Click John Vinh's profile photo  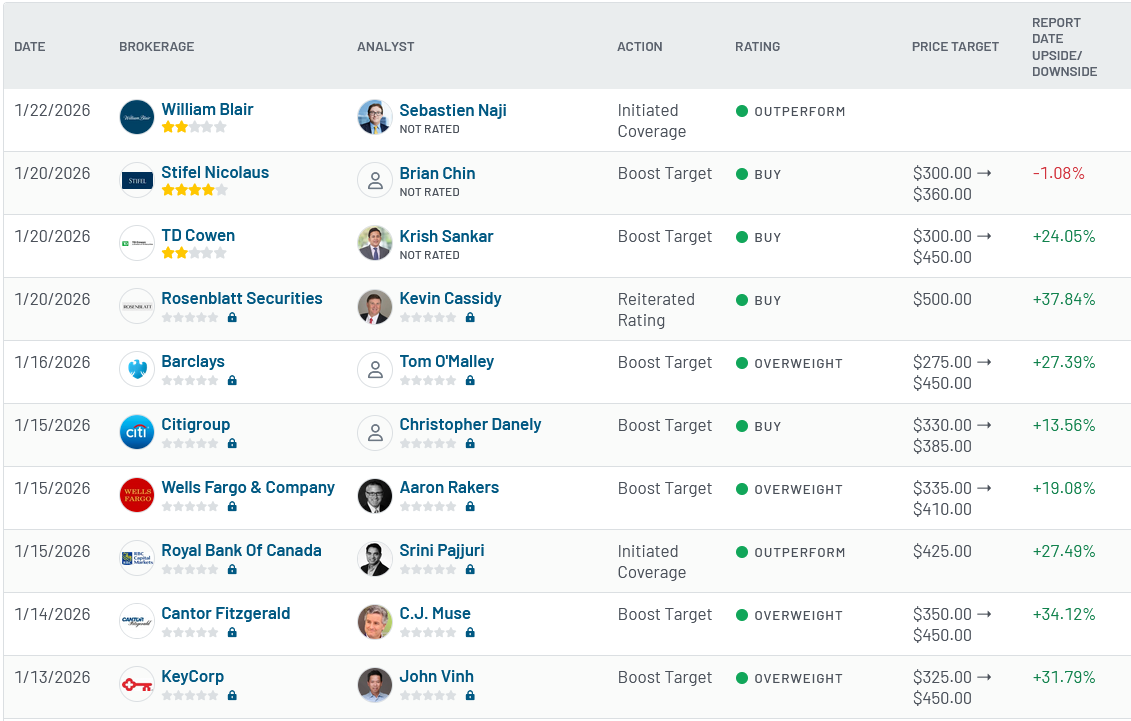pyautogui.click(x=374, y=684)
